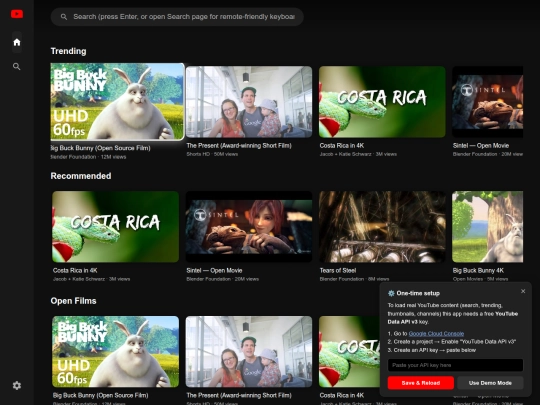
Task: Click 'Big Buck Bunny (Open Source Film)' title in Trending
Action: (101, 148)
